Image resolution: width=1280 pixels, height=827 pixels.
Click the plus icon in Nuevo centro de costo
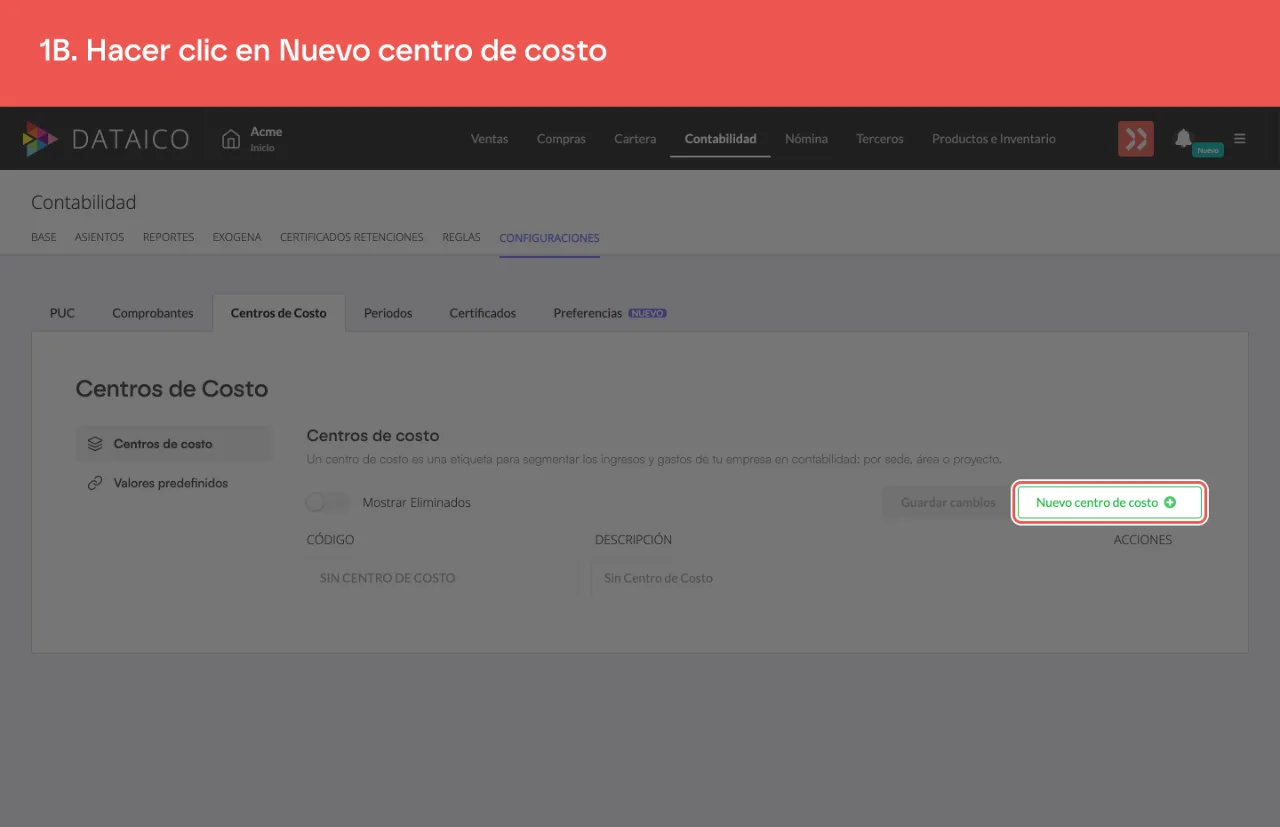1170,502
